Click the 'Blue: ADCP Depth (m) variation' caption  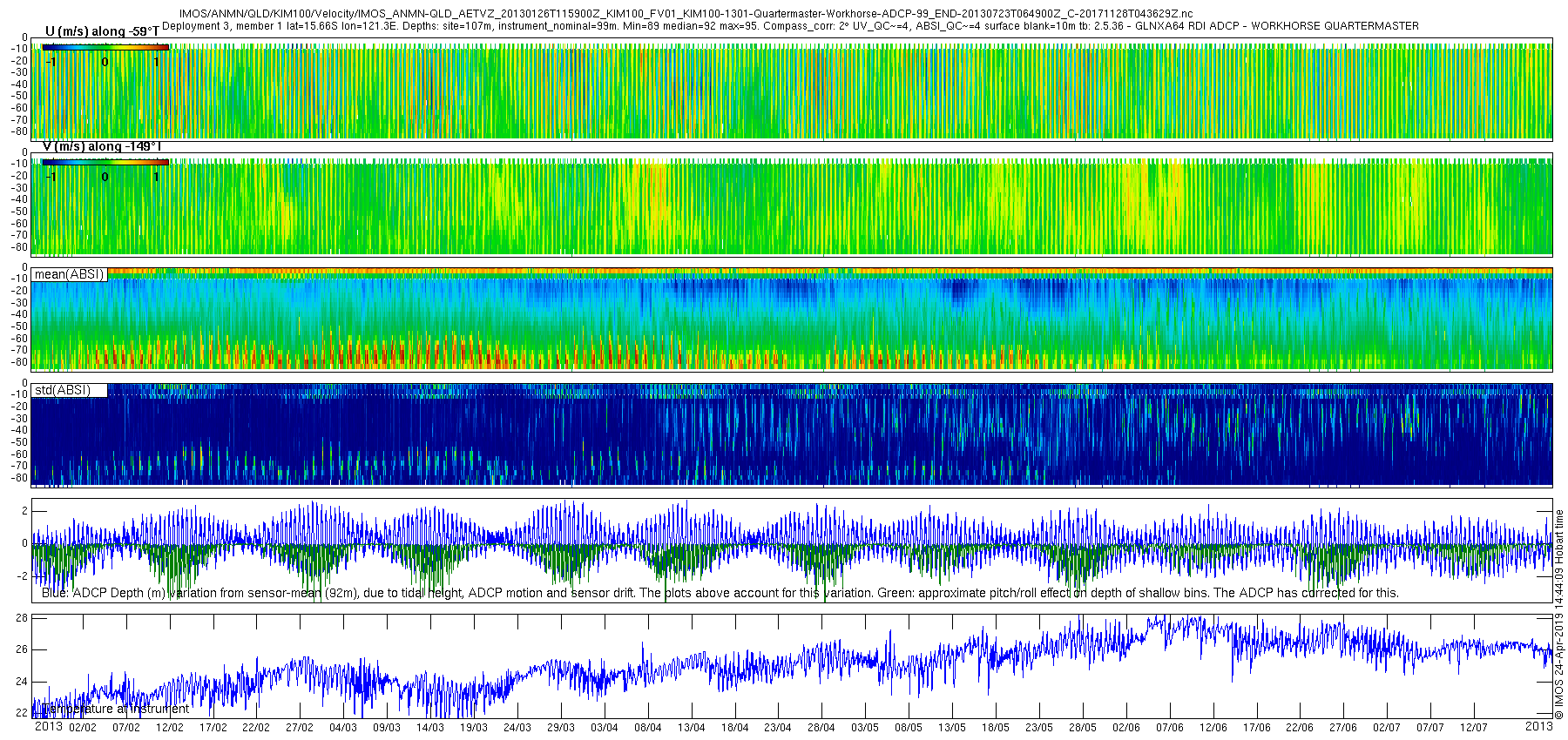[720, 593]
